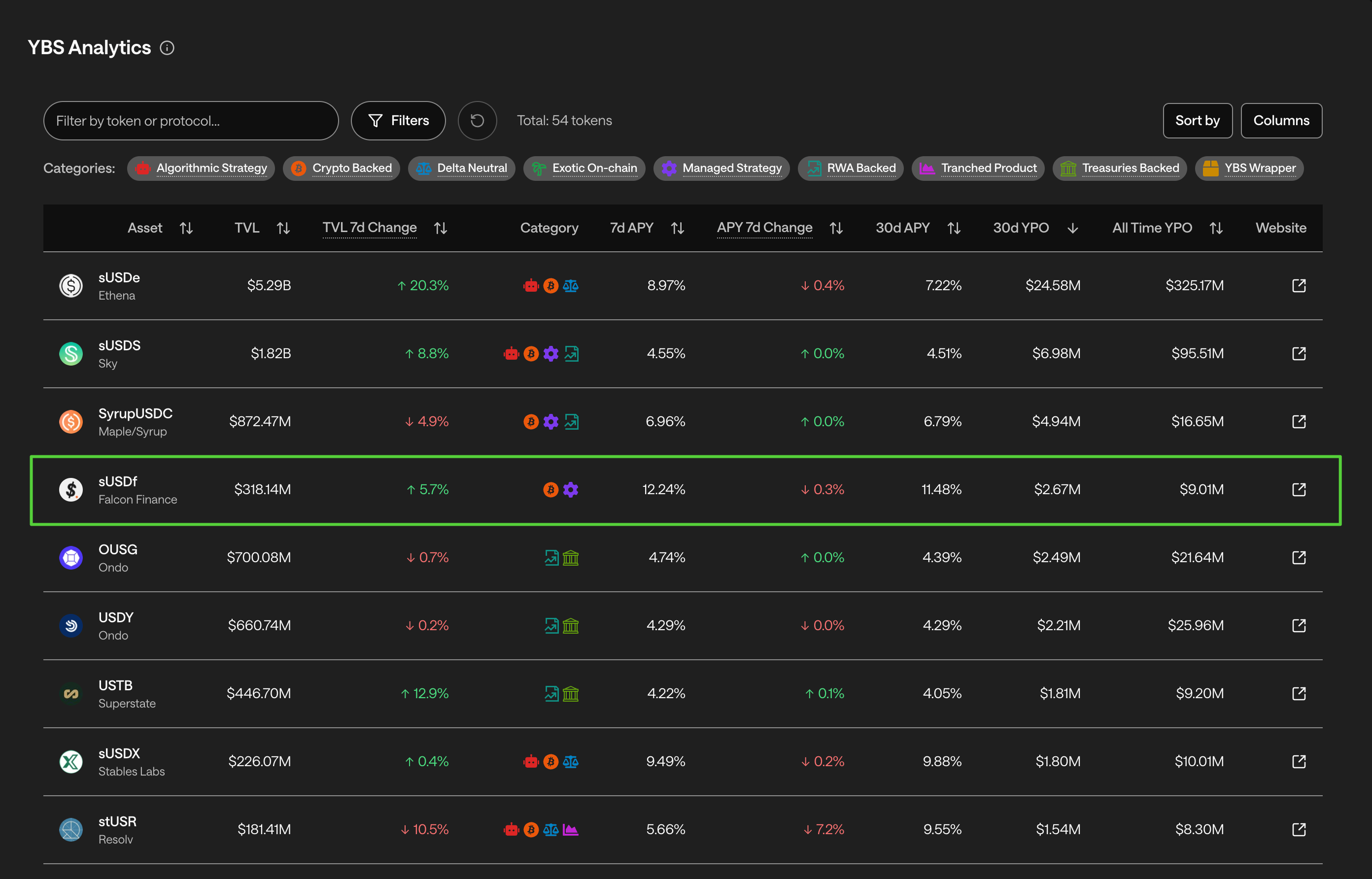Click the OUSG token logo

tap(71, 557)
